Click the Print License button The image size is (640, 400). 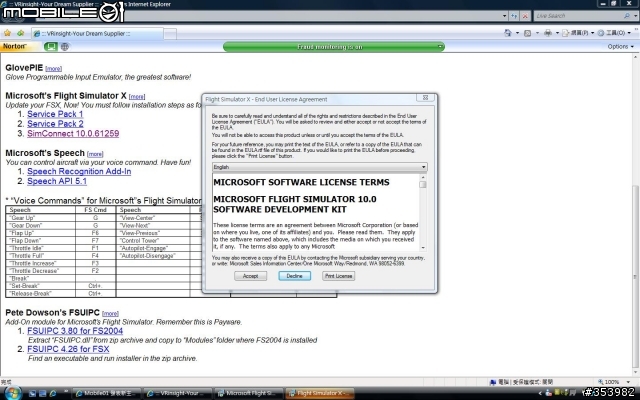[338, 276]
